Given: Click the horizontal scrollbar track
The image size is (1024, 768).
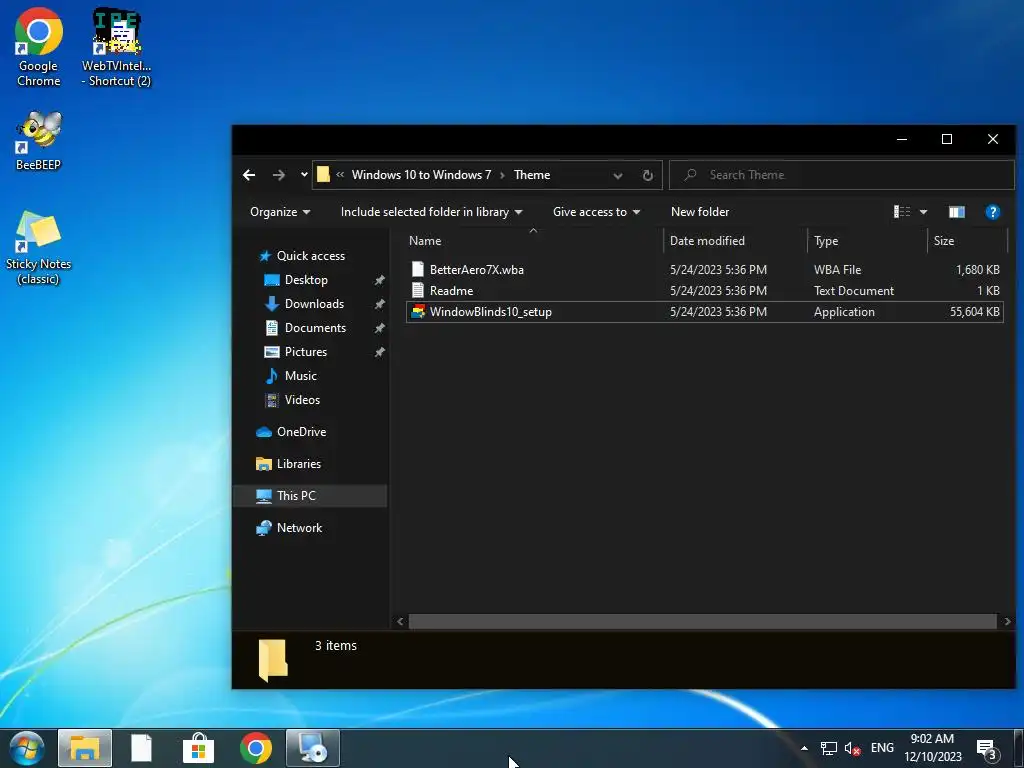Looking at the screenshot, I should (703, 621).
